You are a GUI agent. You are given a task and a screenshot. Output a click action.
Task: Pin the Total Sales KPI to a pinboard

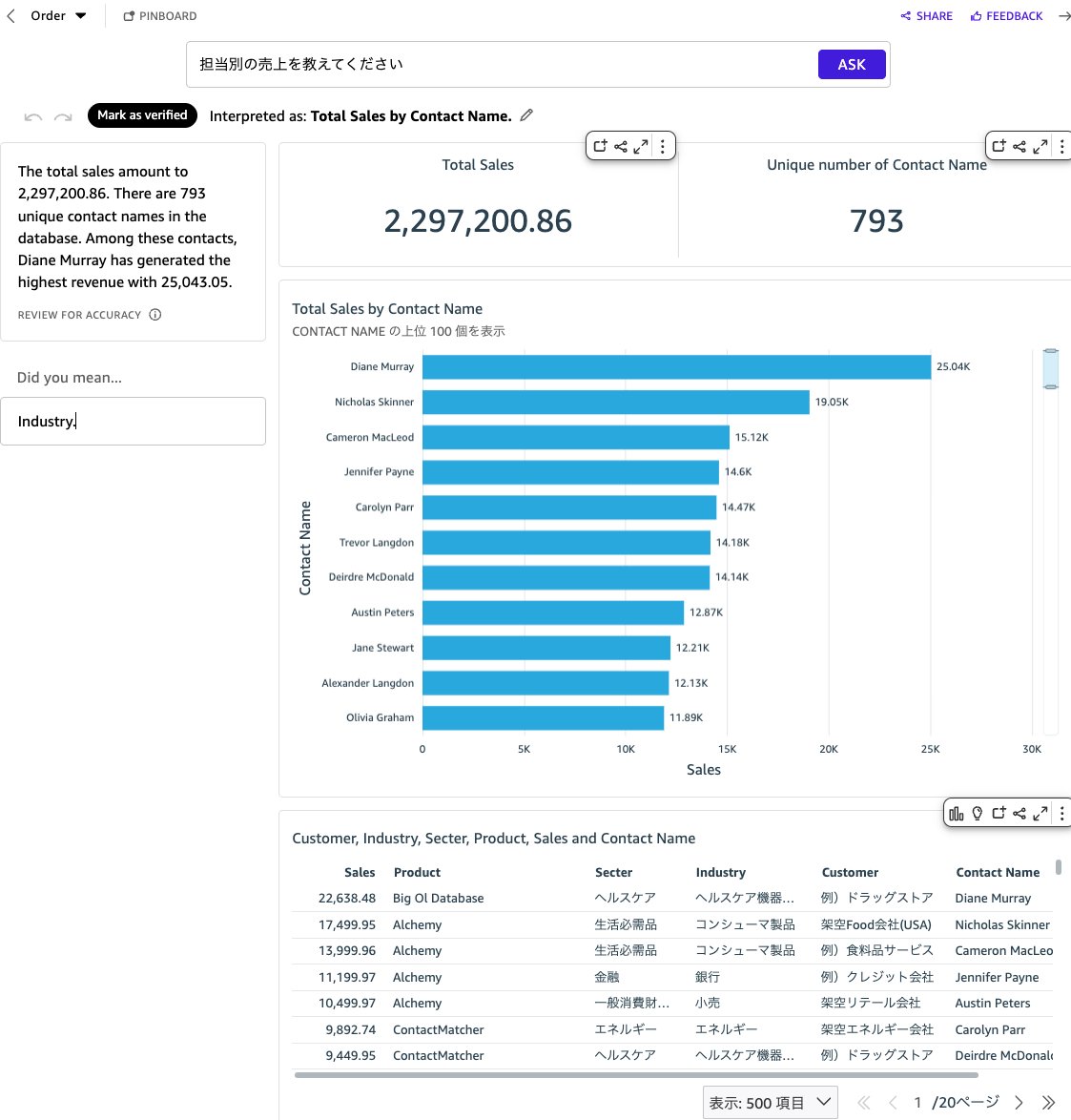tap(600, 146)
